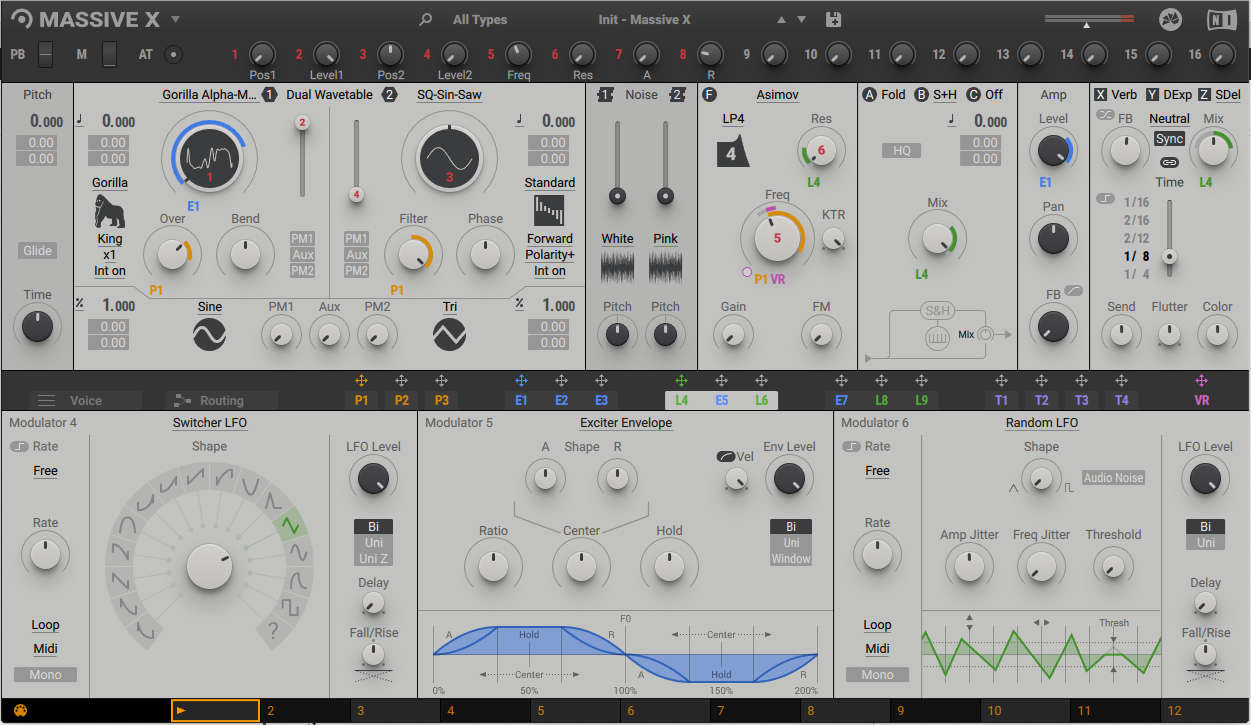Open the Massive X main menu arrow
This screenshot has height=725, width=1251.
point(175,20)
